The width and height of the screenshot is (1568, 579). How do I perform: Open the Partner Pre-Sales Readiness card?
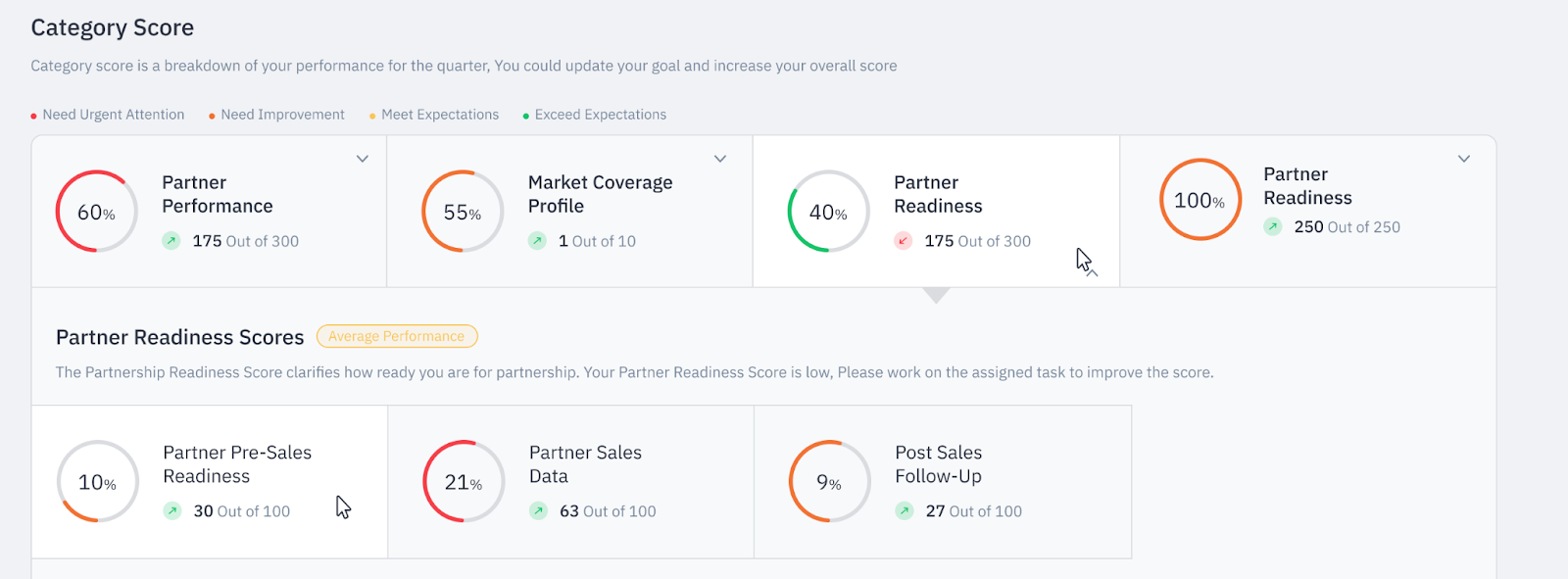pyautogui.click(x=210, y=482)
